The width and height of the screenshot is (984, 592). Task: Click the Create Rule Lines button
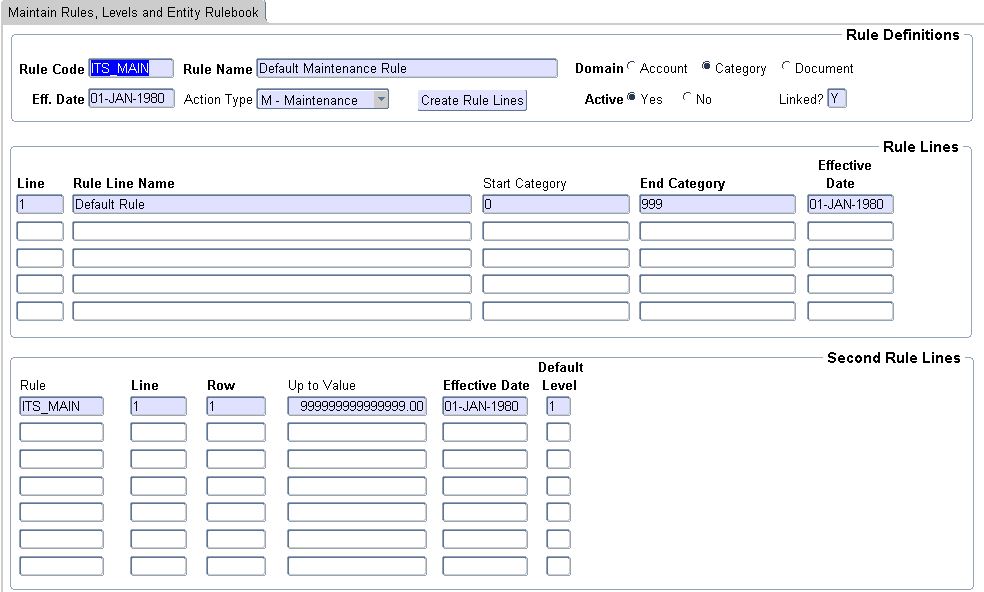pos(472,100)
